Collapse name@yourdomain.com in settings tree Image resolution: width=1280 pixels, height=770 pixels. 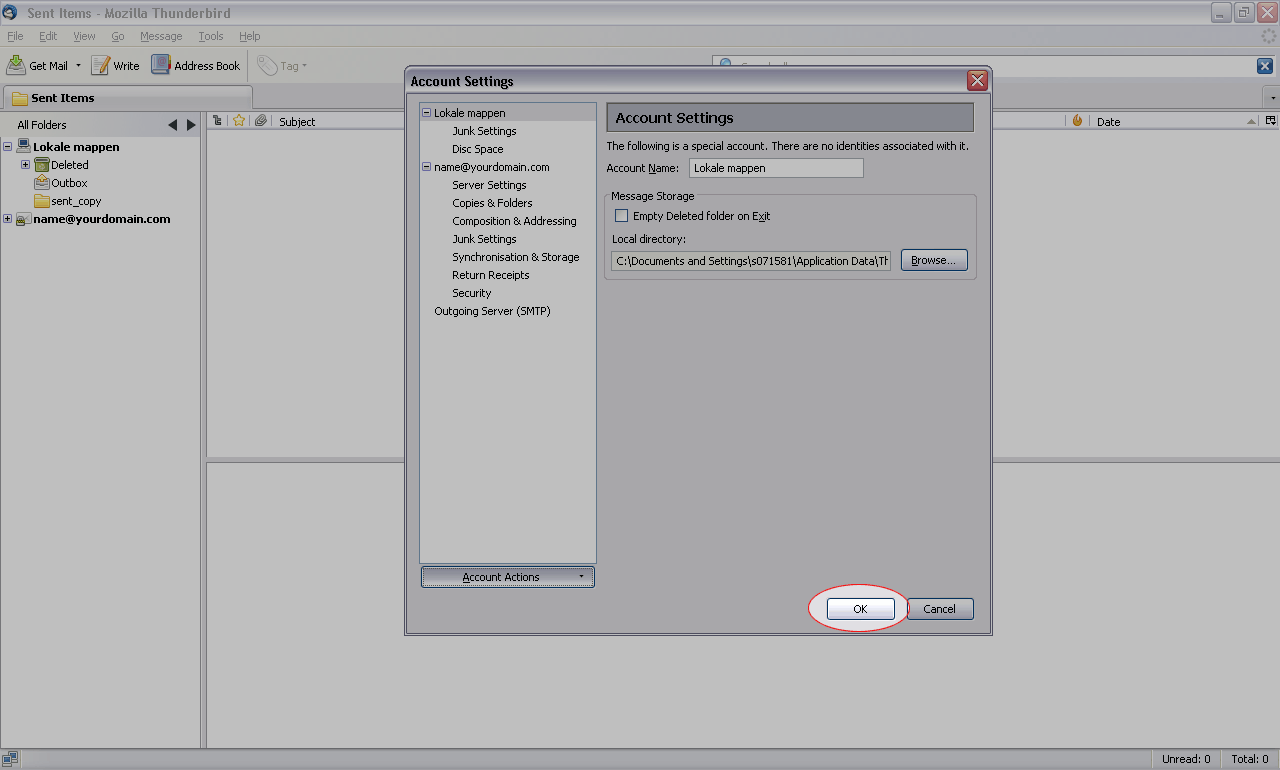coord(426,167)
